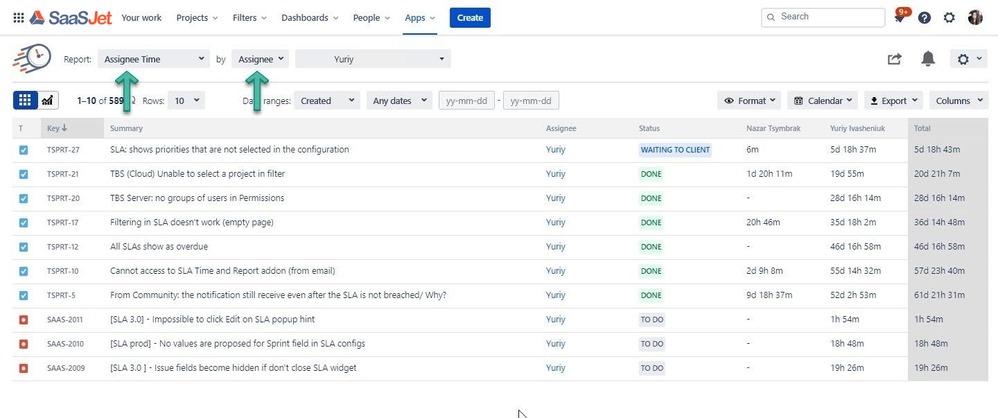Open issue TSPRT-5 key link
This screenshot has height=418, width=998.
pos(61,295)
